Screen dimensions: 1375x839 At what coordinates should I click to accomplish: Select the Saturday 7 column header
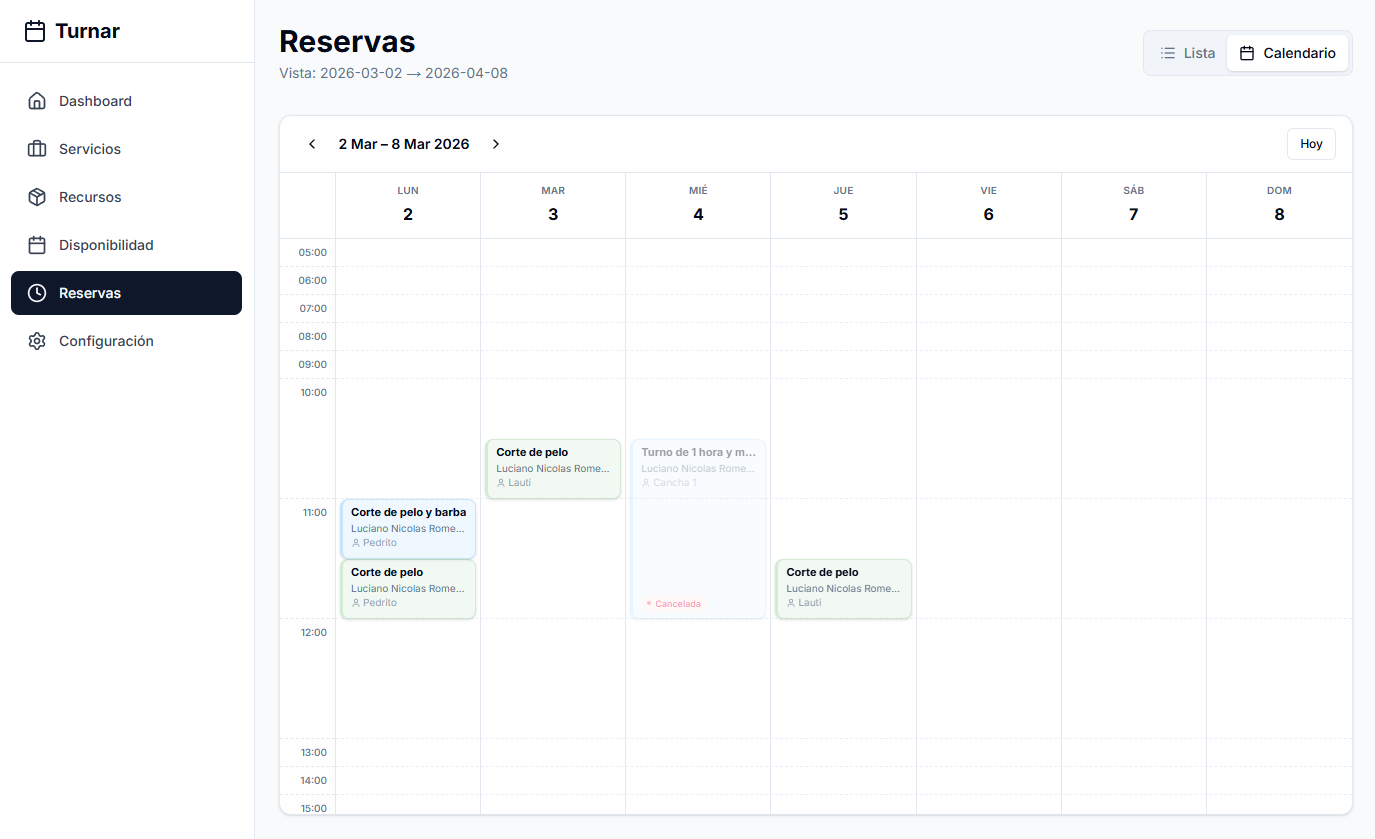[x=1133, y=205]
